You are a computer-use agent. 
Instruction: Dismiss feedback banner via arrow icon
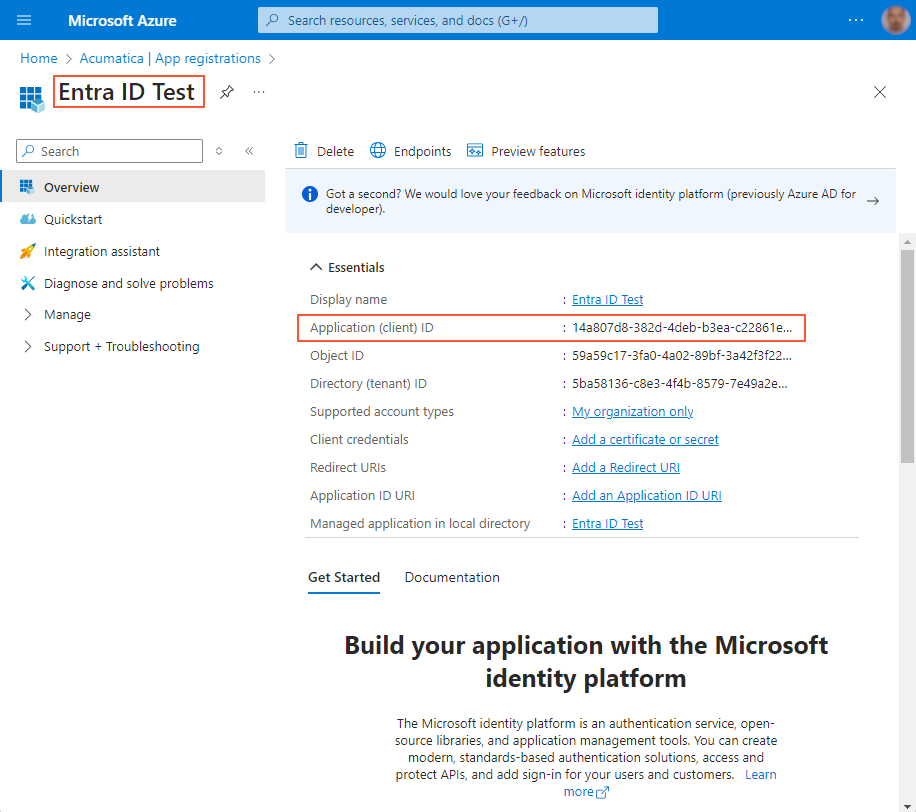point(873,201)
